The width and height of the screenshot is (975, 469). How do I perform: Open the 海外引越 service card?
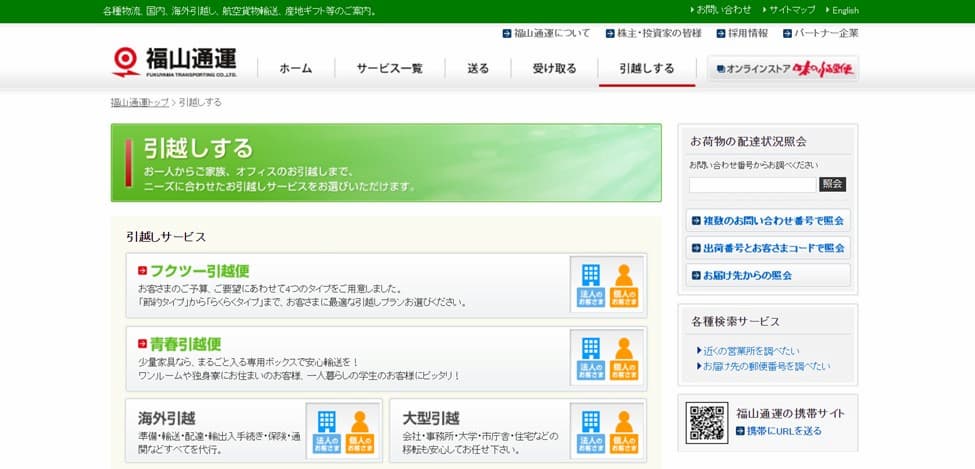tap(254, 431)
